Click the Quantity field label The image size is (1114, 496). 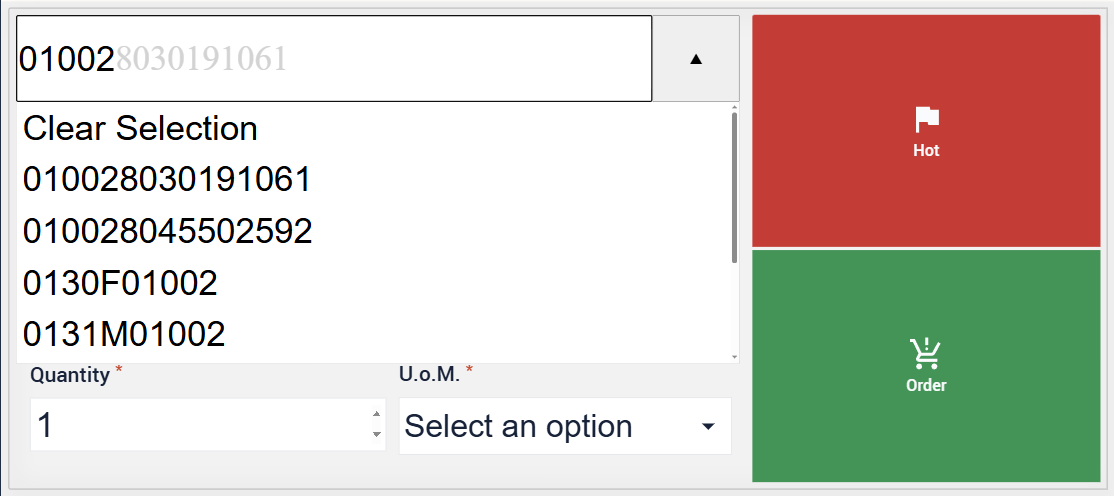tap(70, 375)
